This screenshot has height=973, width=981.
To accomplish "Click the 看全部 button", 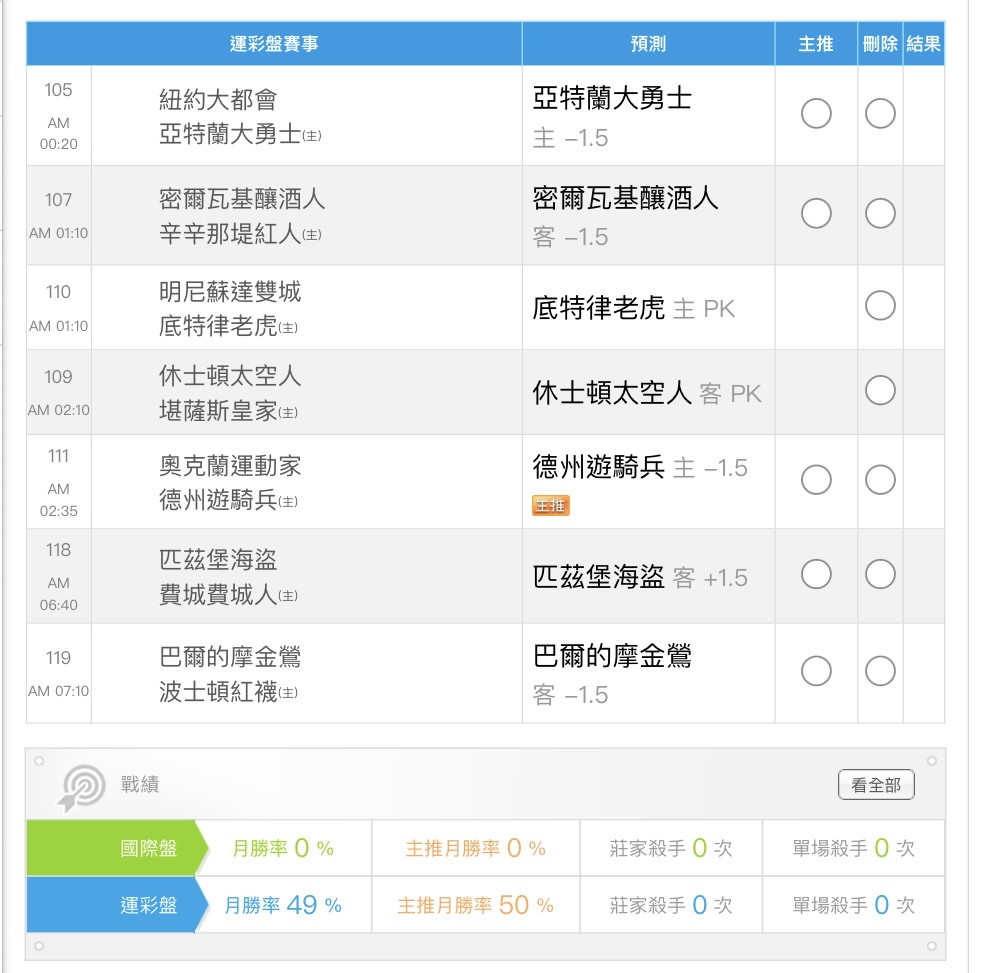I will coord(875,786).
